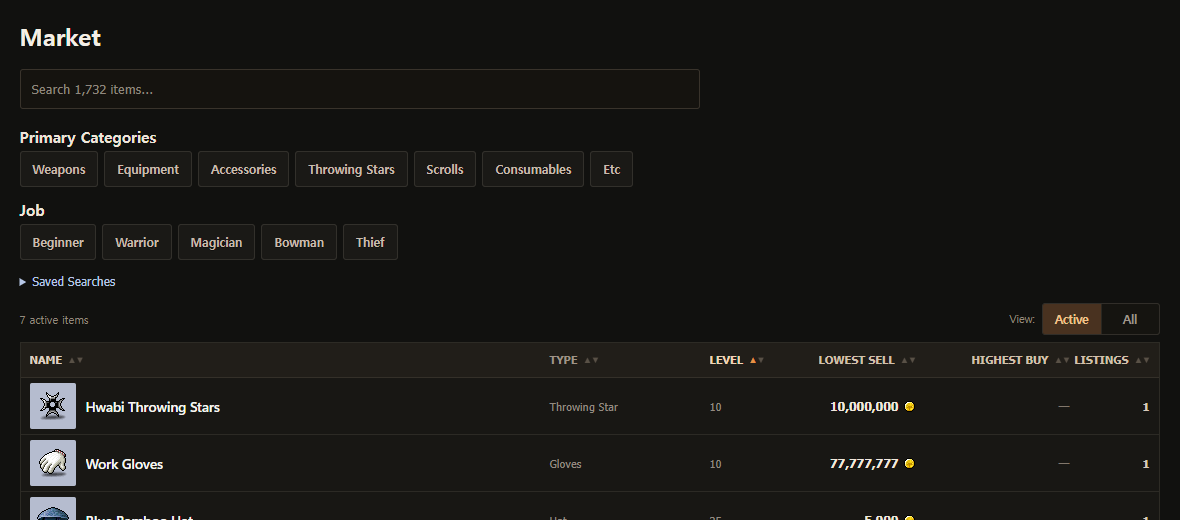
Task: Click the Market page heading
Action: tap(60, 38)
